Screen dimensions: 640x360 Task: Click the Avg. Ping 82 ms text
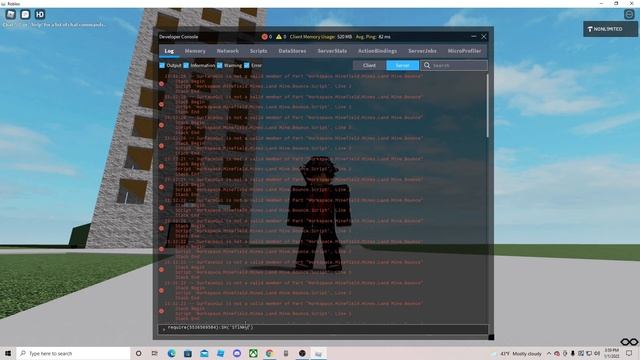[373, 37]
